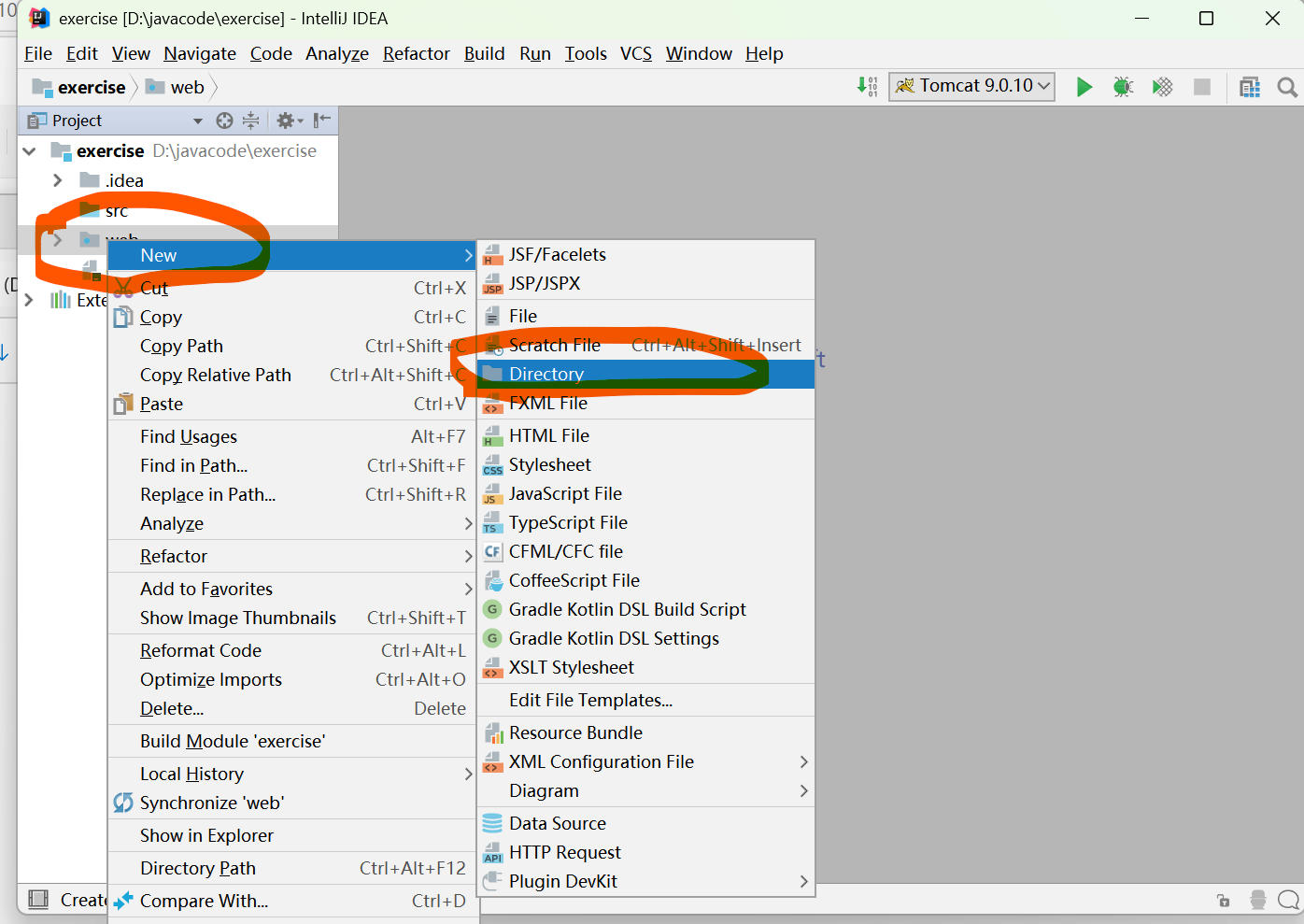Click Directory Path entry

tap(292, 868)
